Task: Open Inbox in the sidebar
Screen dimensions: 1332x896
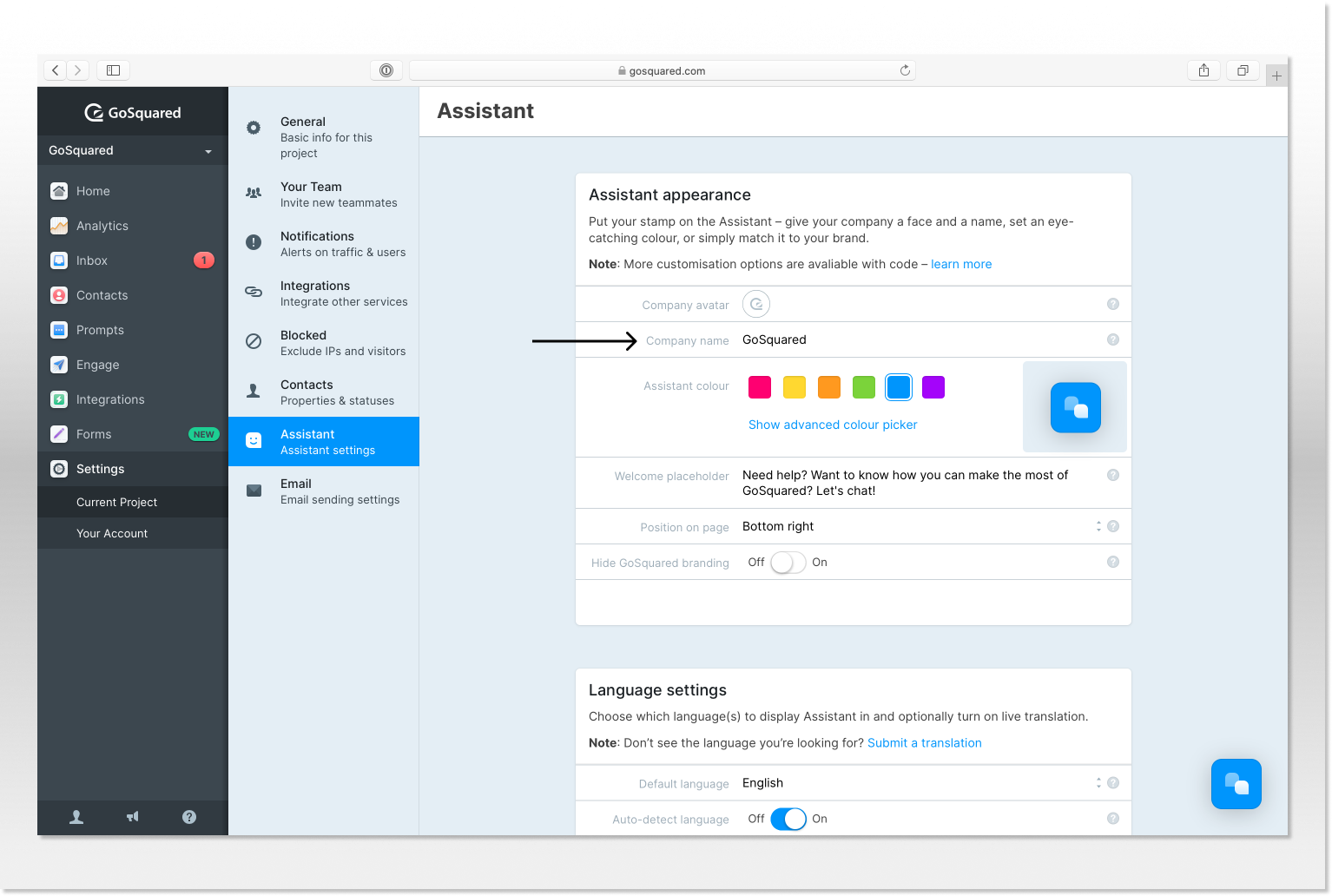Action: coord(132,260)
